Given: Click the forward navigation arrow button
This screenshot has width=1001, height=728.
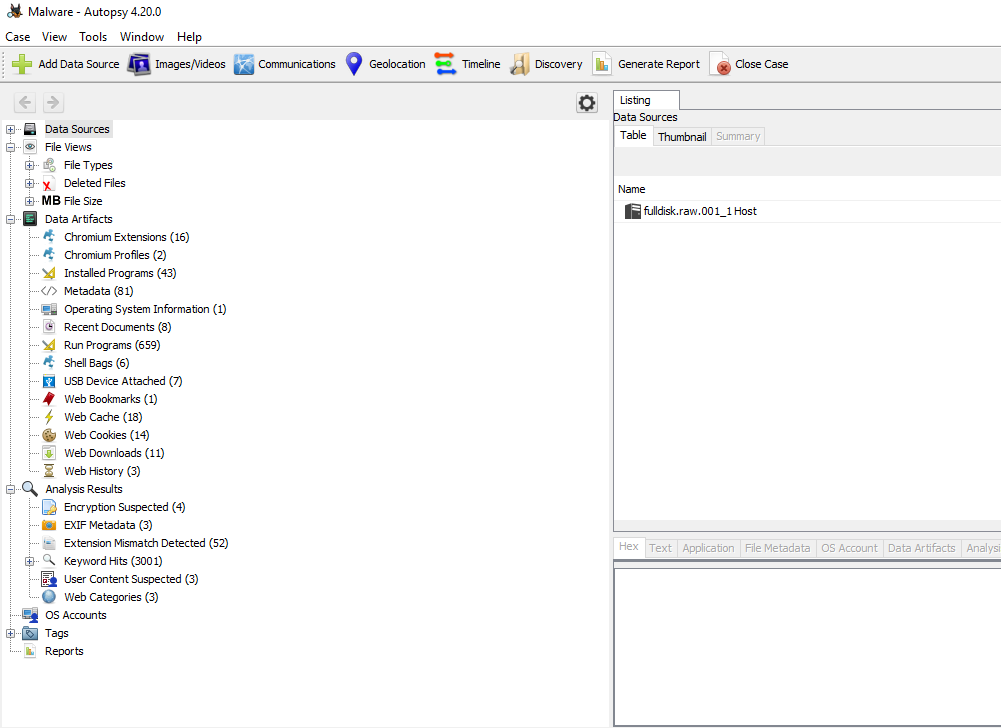Looking at the screenshot, I should [x=53, y=102].
